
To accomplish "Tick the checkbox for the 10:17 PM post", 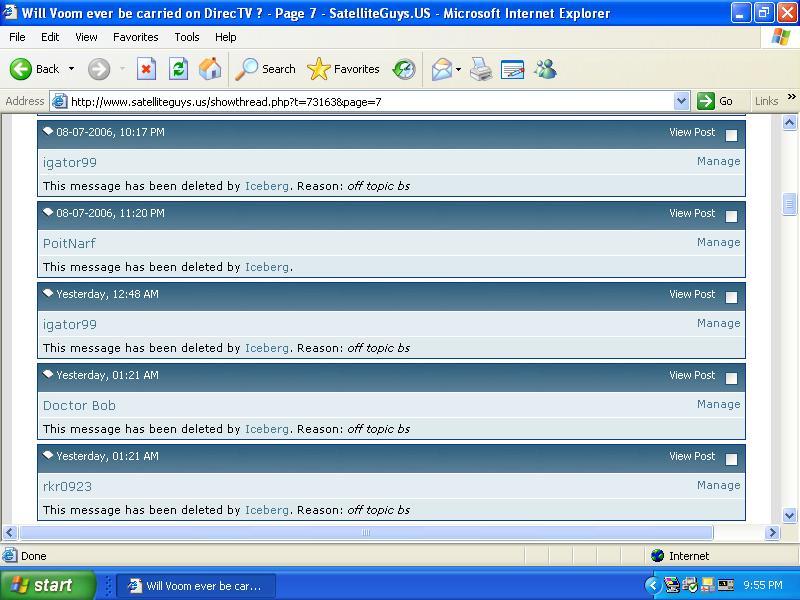I will (731, 135).
